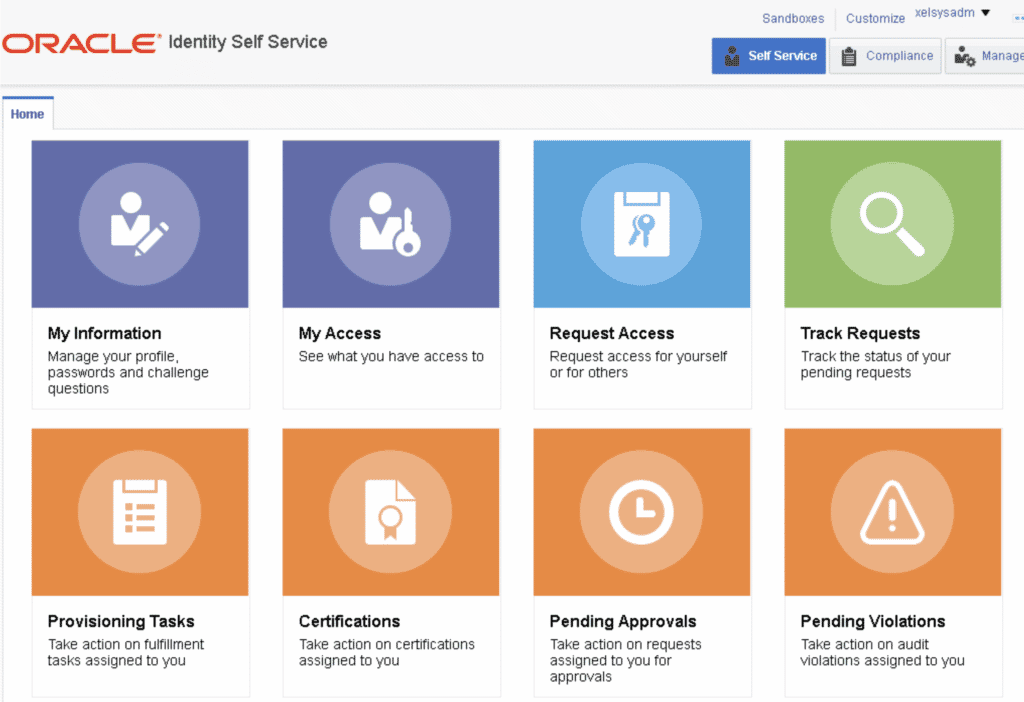This screenshot has height=702, width=1024.
Task: Open the My Information profile icon tile
Action: coord(139,223)
